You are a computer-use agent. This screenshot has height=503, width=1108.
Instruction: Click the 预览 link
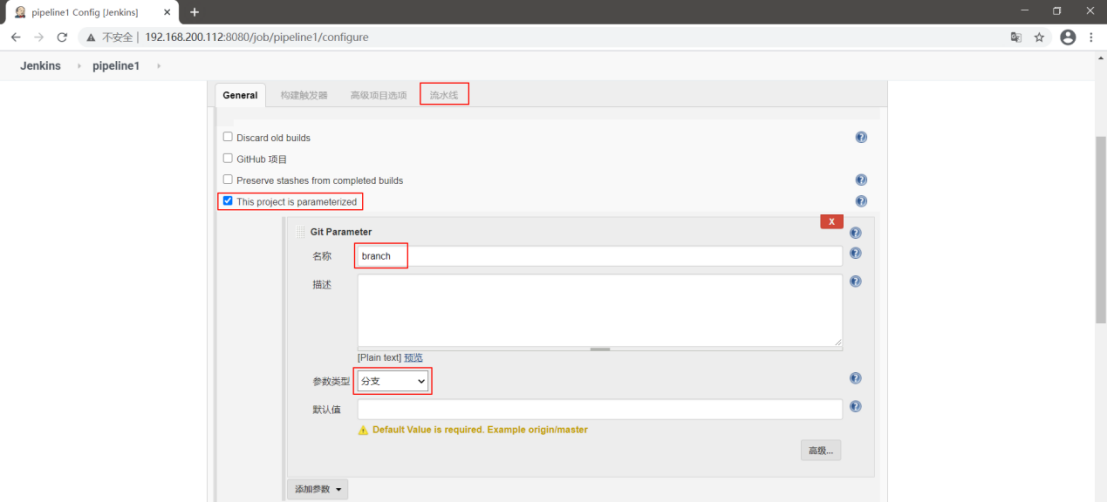point(413,357)
